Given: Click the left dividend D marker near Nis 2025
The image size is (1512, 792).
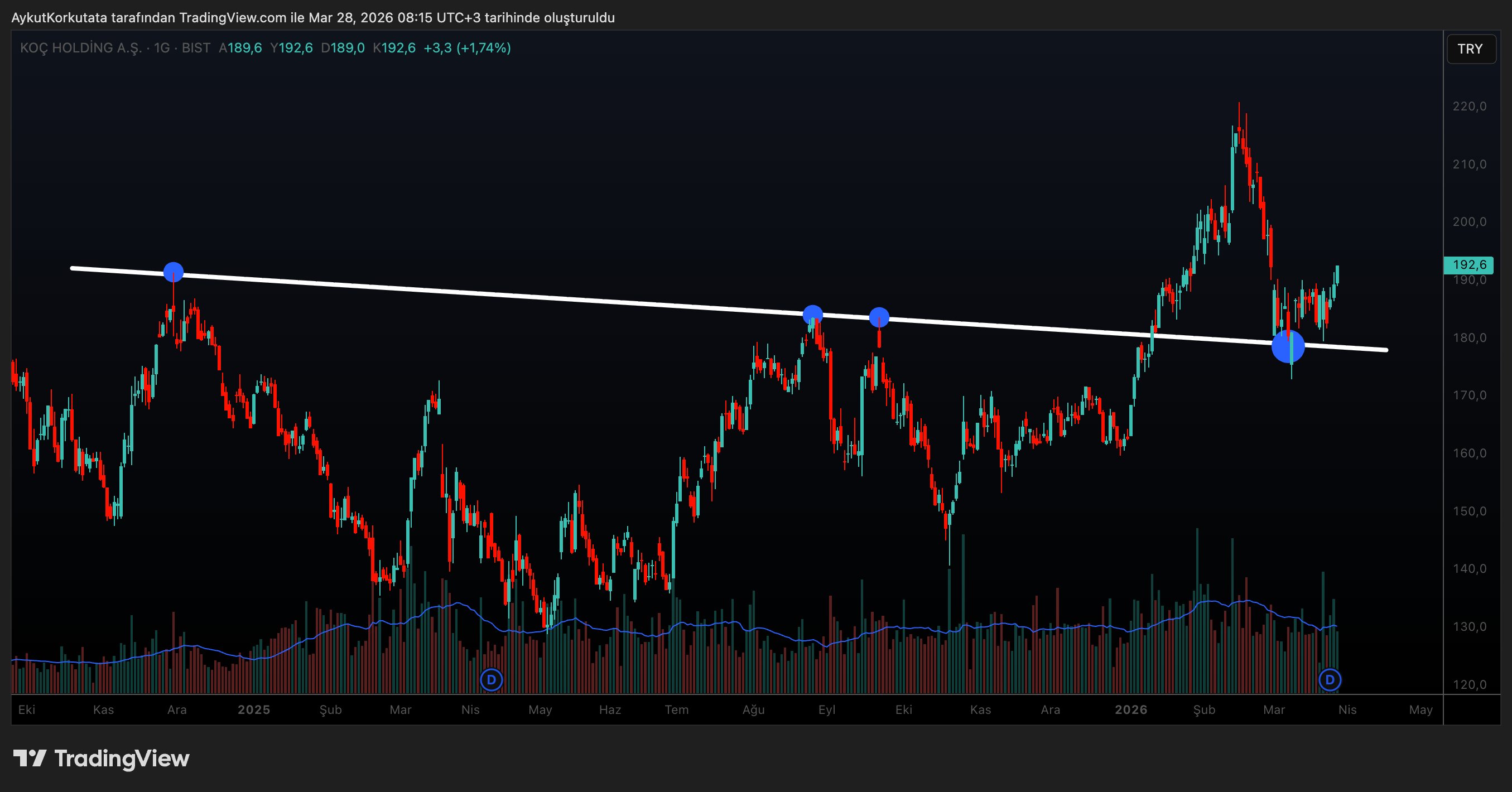Looking at the screenshot, I should tap(492, 680).
